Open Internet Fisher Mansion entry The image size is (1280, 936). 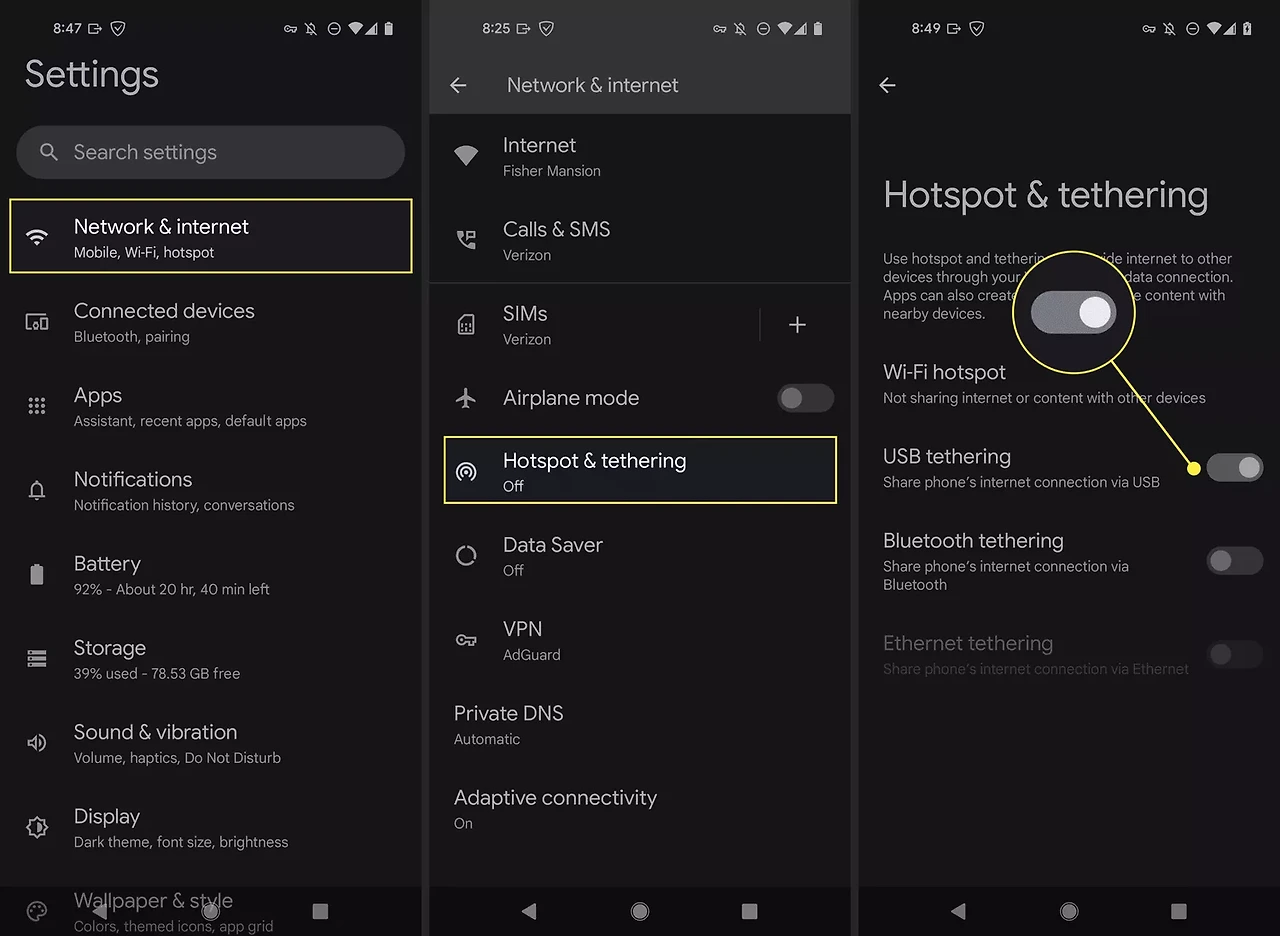pos(640,156)
